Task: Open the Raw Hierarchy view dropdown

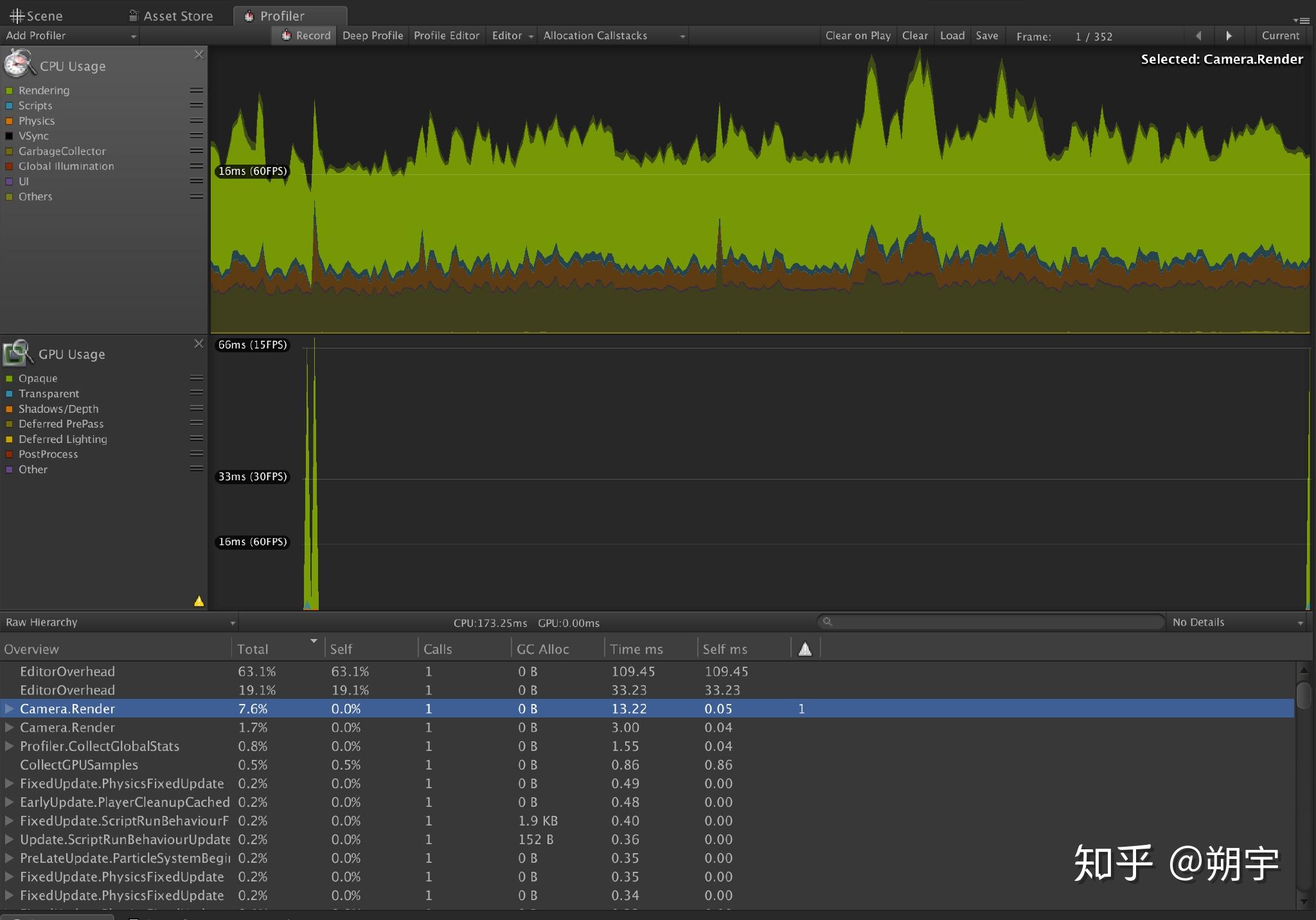Action: click(119, 622)
